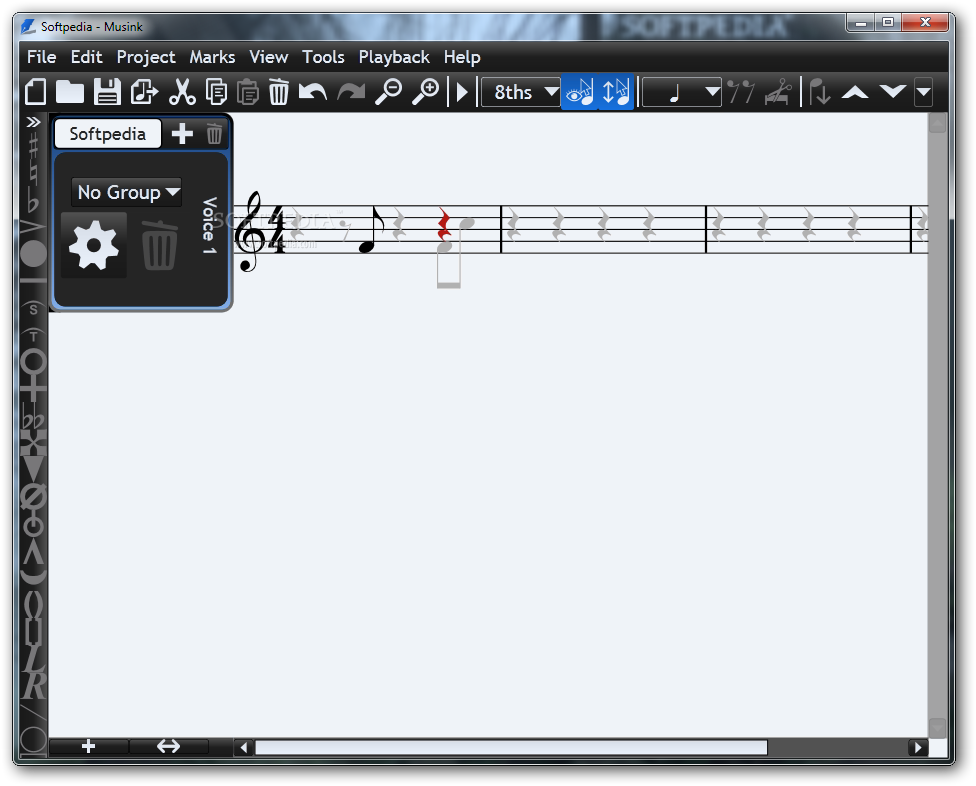Click the treble clef on the staff

[250, 231]
